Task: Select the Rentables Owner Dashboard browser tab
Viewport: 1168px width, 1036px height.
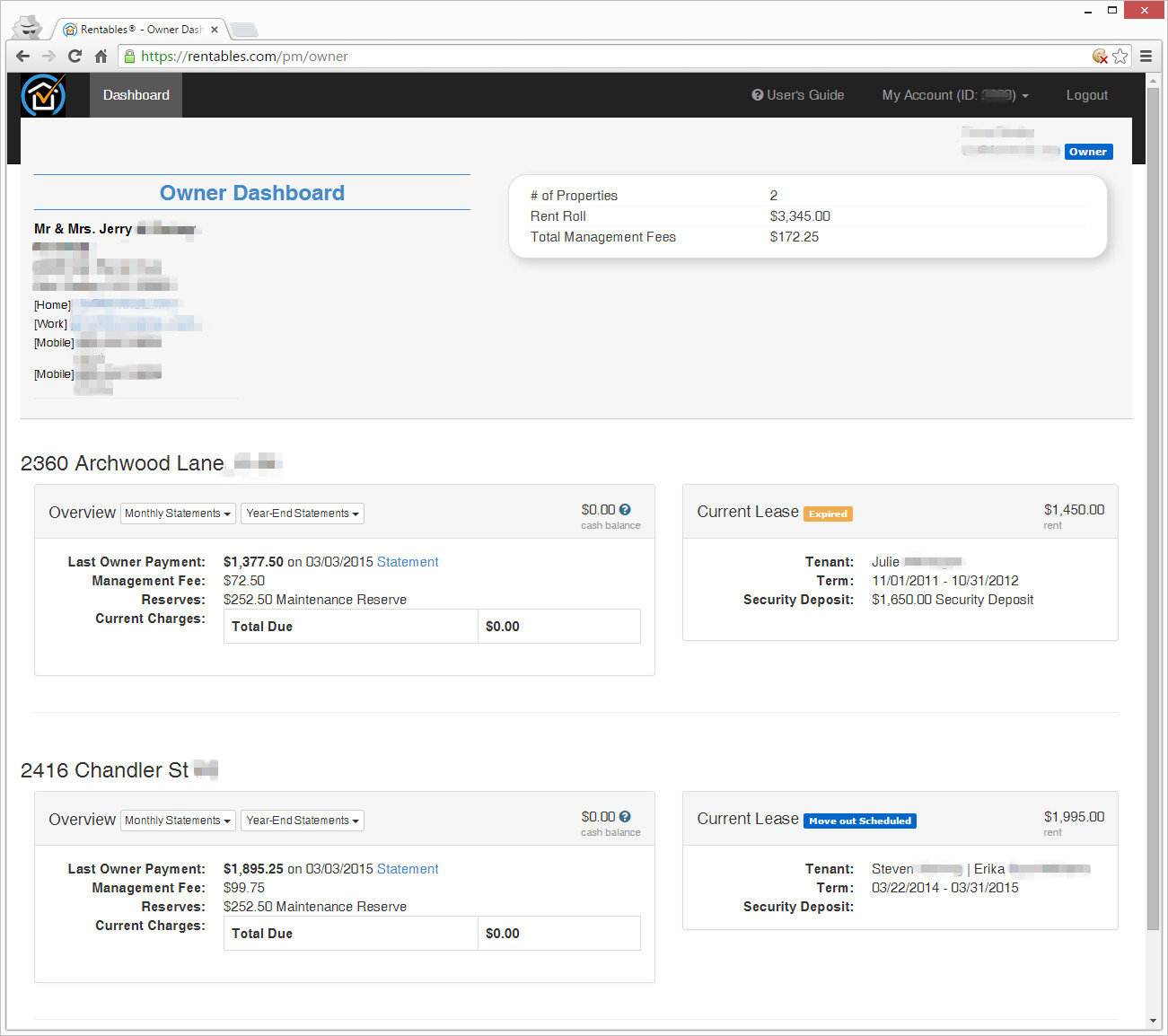Action: (x=141, y=30)
